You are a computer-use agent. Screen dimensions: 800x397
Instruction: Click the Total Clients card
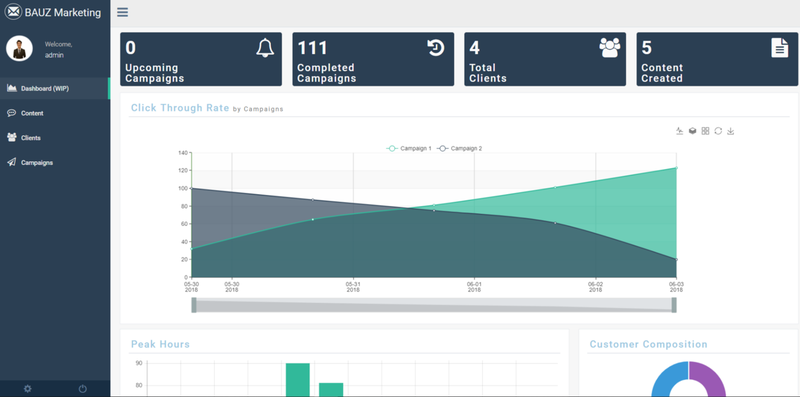click(x=545, y=59)
